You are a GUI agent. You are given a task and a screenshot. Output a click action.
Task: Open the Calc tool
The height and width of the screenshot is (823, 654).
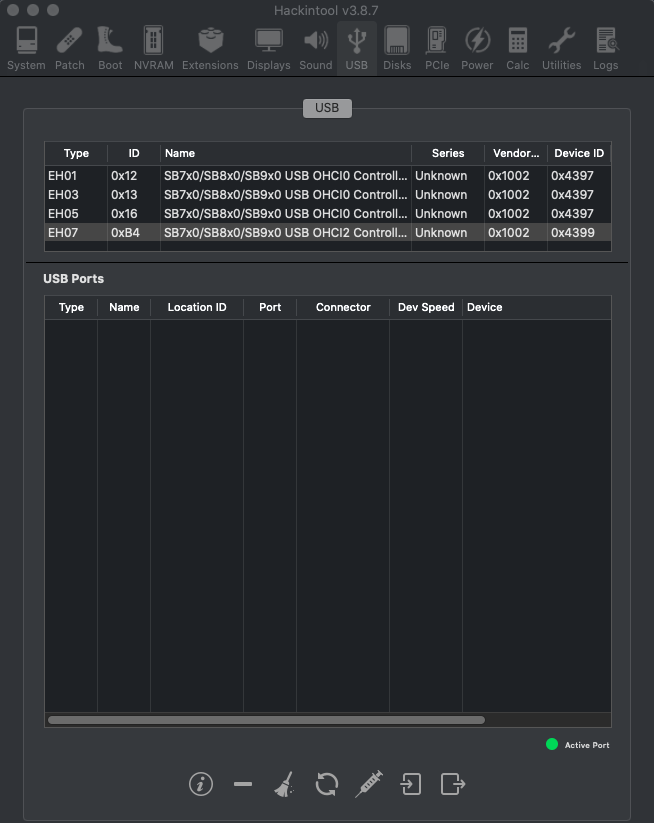pos(517,48)
